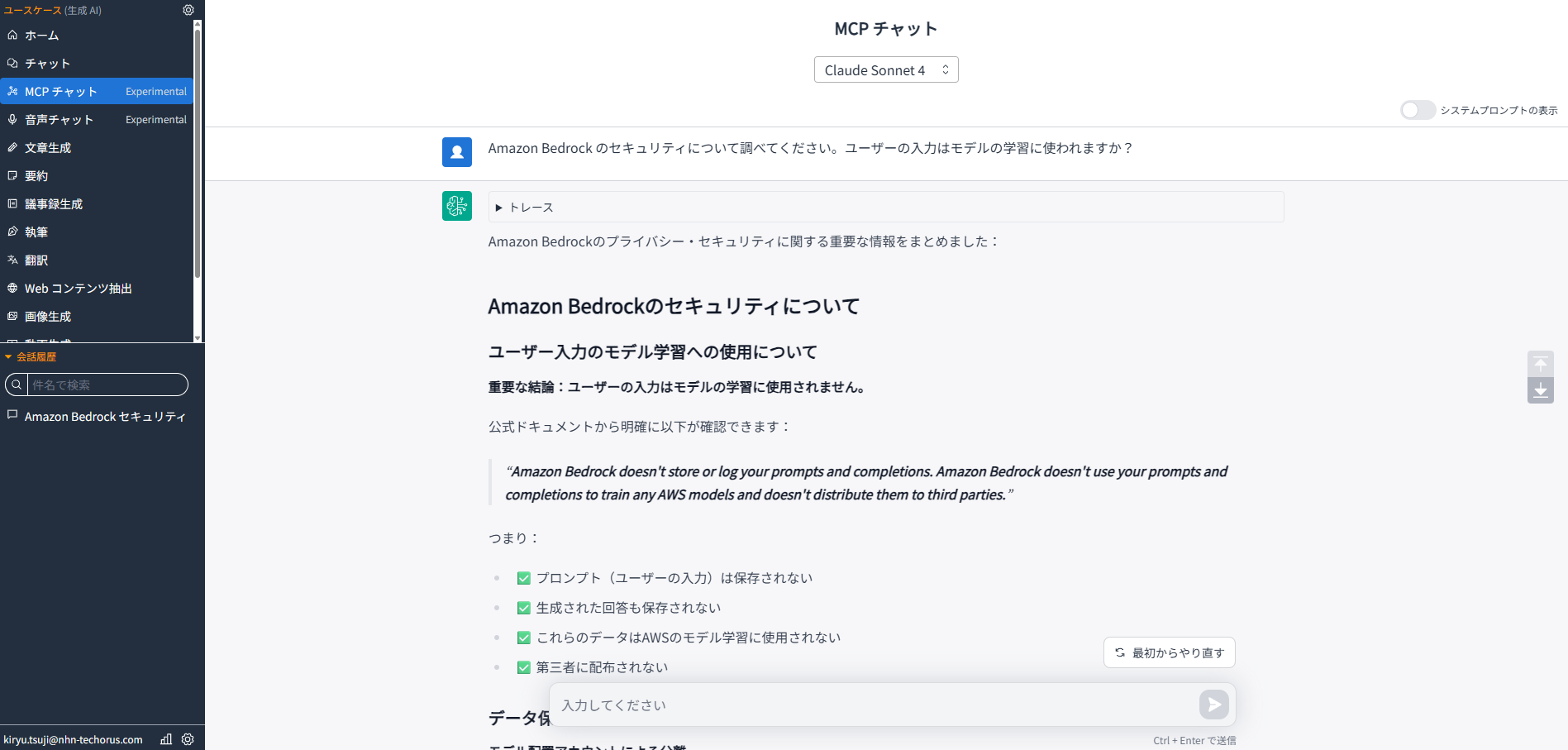Image resolution: width=1568 pixels, height=750 pixels.
Task: Click the note icon beside 要約
Action: pyautogui.click(x=12, y=175)
